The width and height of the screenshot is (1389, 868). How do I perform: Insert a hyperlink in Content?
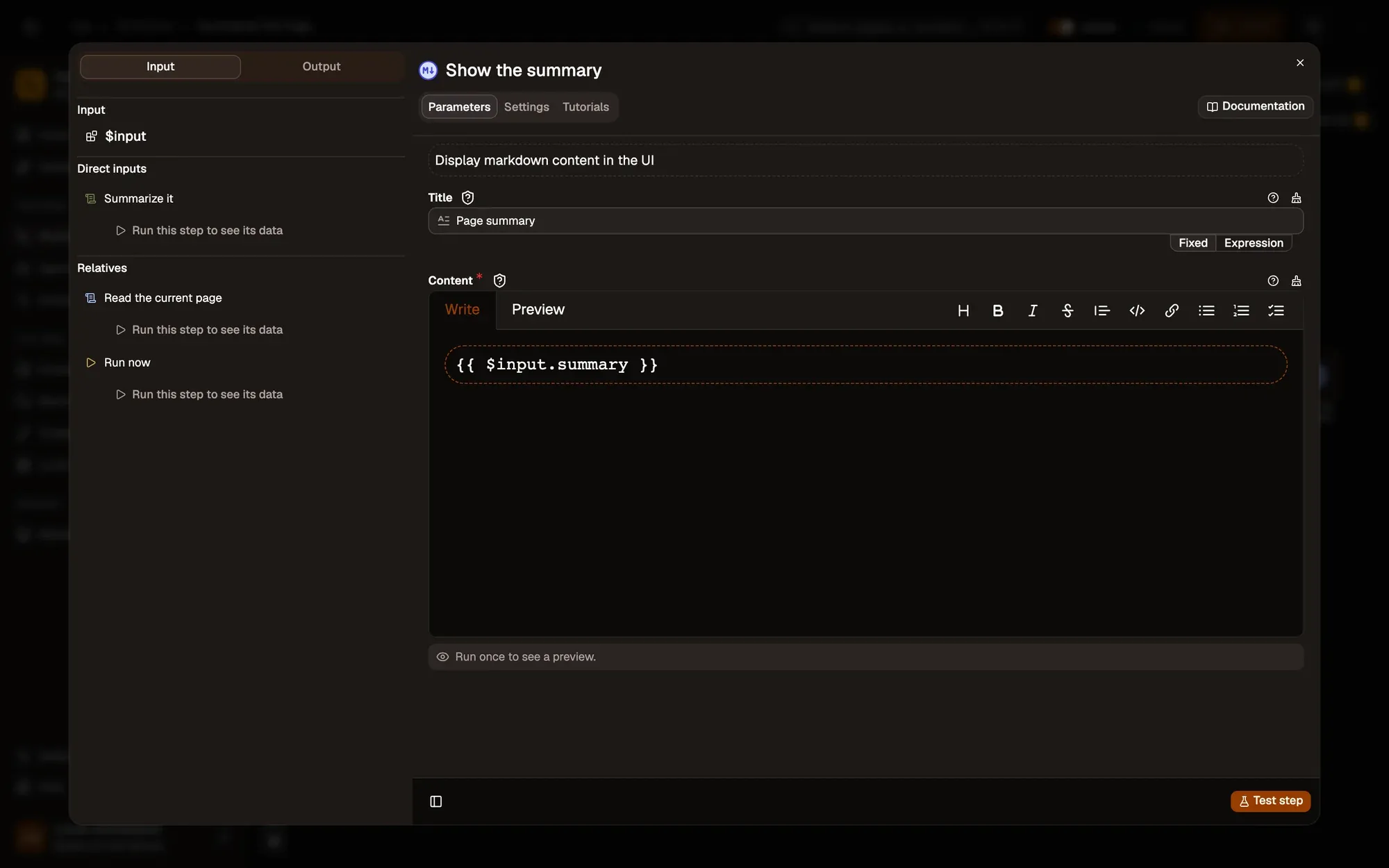[1172, 310]
